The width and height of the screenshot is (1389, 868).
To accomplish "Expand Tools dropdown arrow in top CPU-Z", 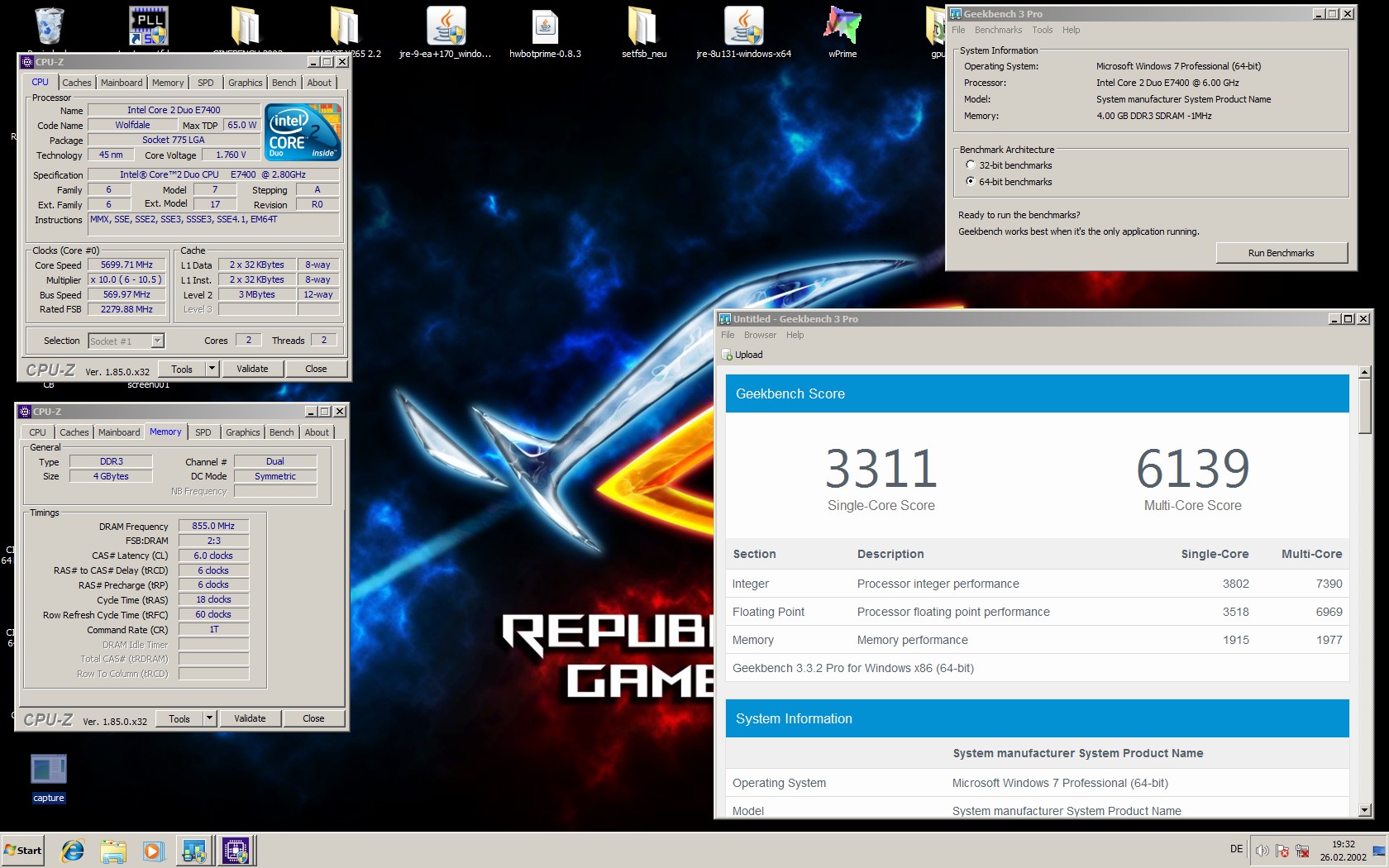I will 212,369.
